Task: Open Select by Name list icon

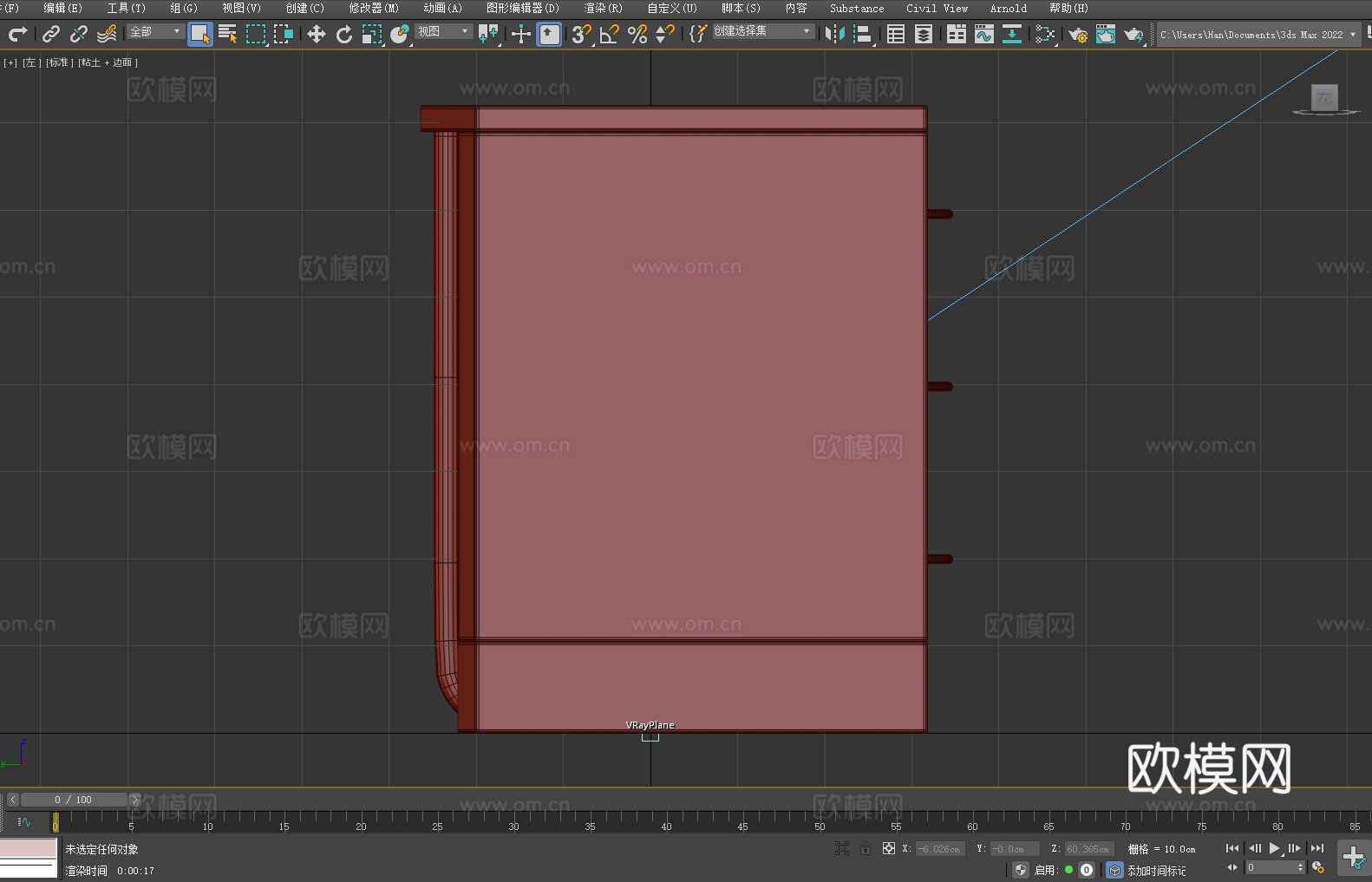Action: (x=228, y=34)
